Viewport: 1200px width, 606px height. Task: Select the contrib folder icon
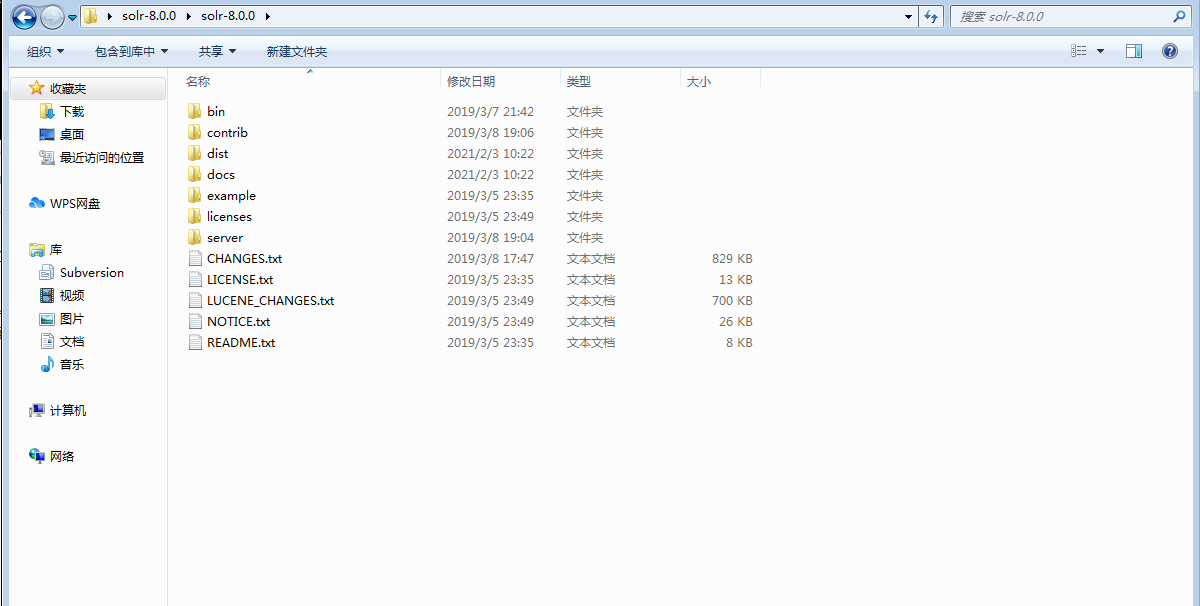tap(194, 133)
